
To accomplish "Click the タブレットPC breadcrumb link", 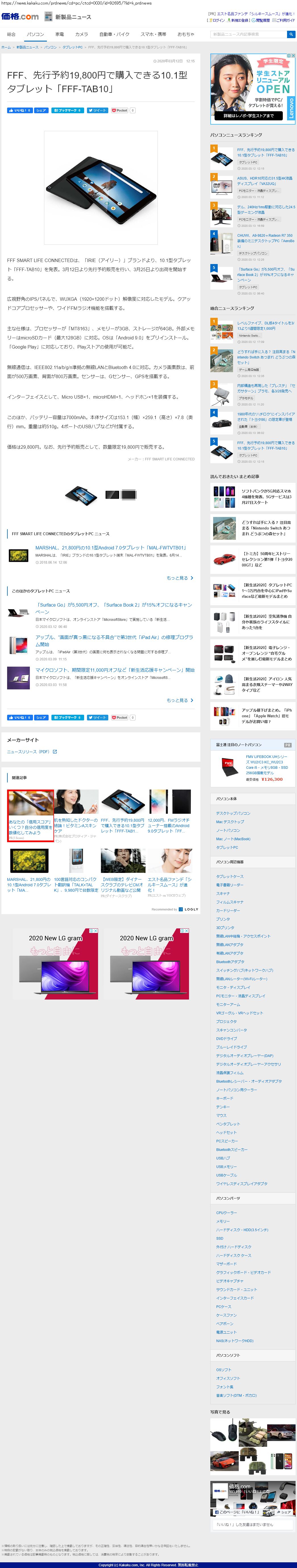I will pos(72,47).
